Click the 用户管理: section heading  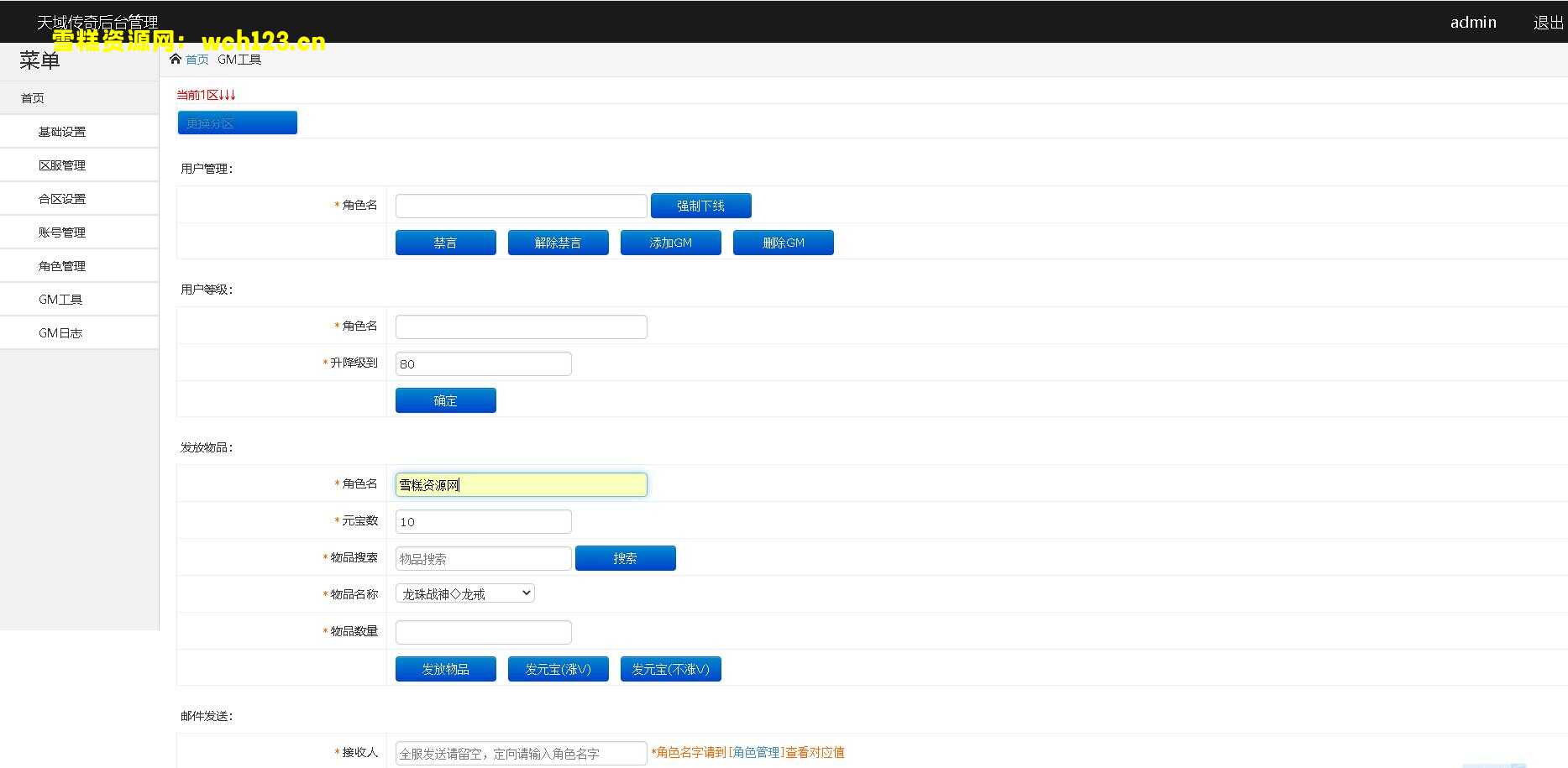pyautogui.click(x=207, y=169)
